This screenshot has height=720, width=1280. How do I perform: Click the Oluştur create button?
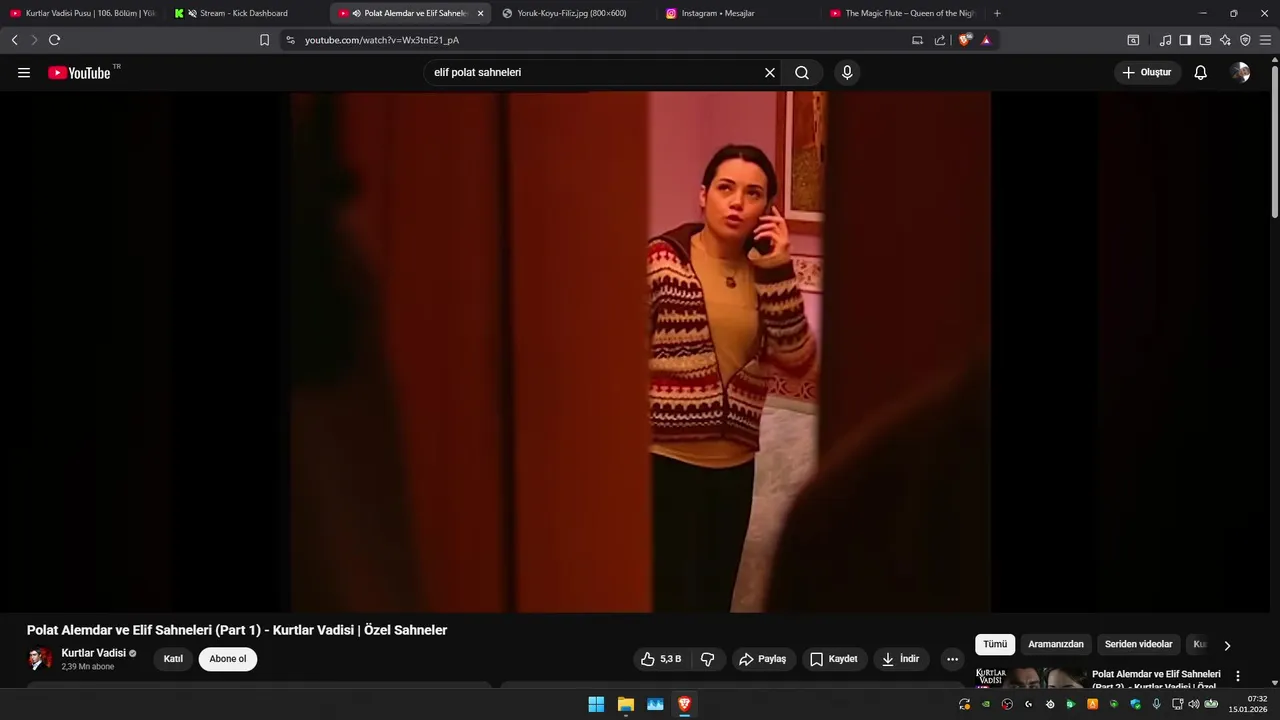(1147, 73)
